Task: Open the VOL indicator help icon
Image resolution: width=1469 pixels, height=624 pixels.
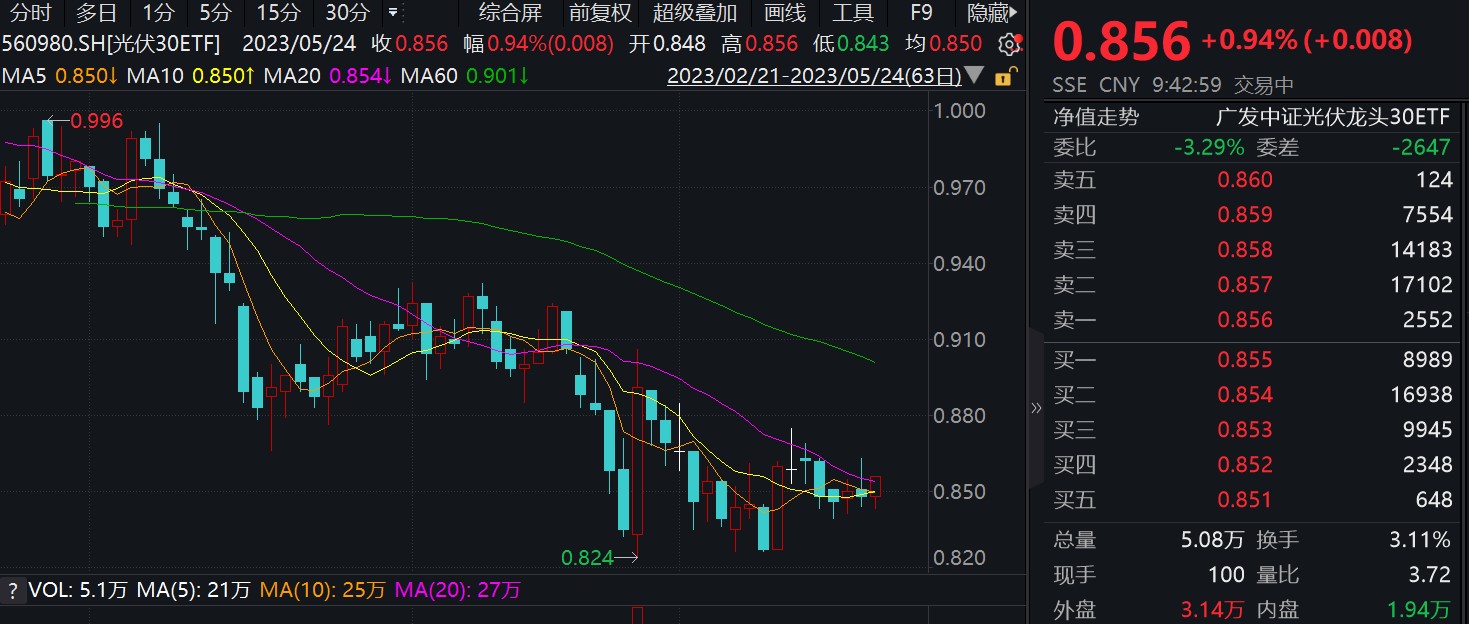Action: click(x=12, y=590)
